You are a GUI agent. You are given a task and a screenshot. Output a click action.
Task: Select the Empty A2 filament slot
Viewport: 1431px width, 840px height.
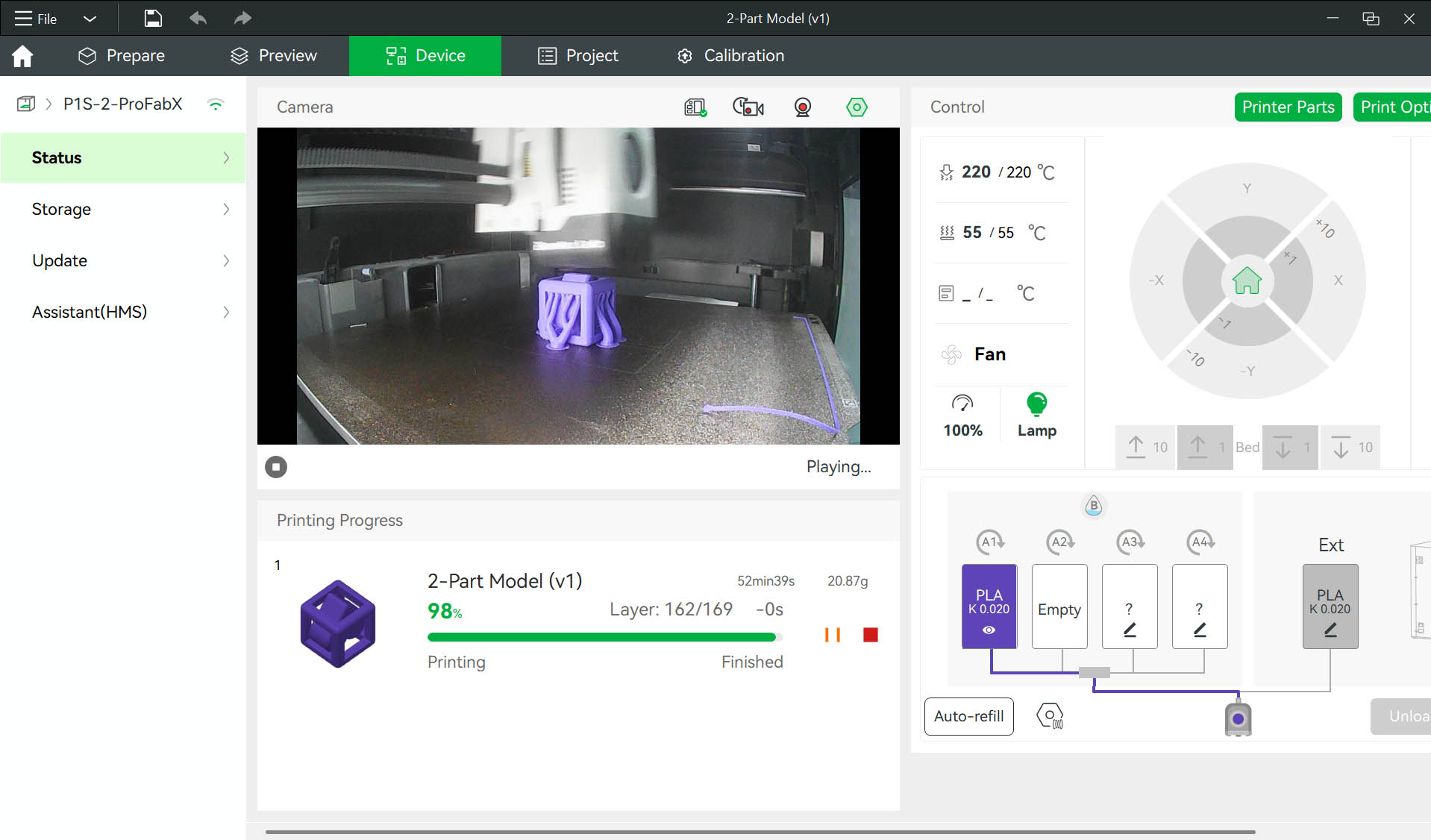[1059, 606]
